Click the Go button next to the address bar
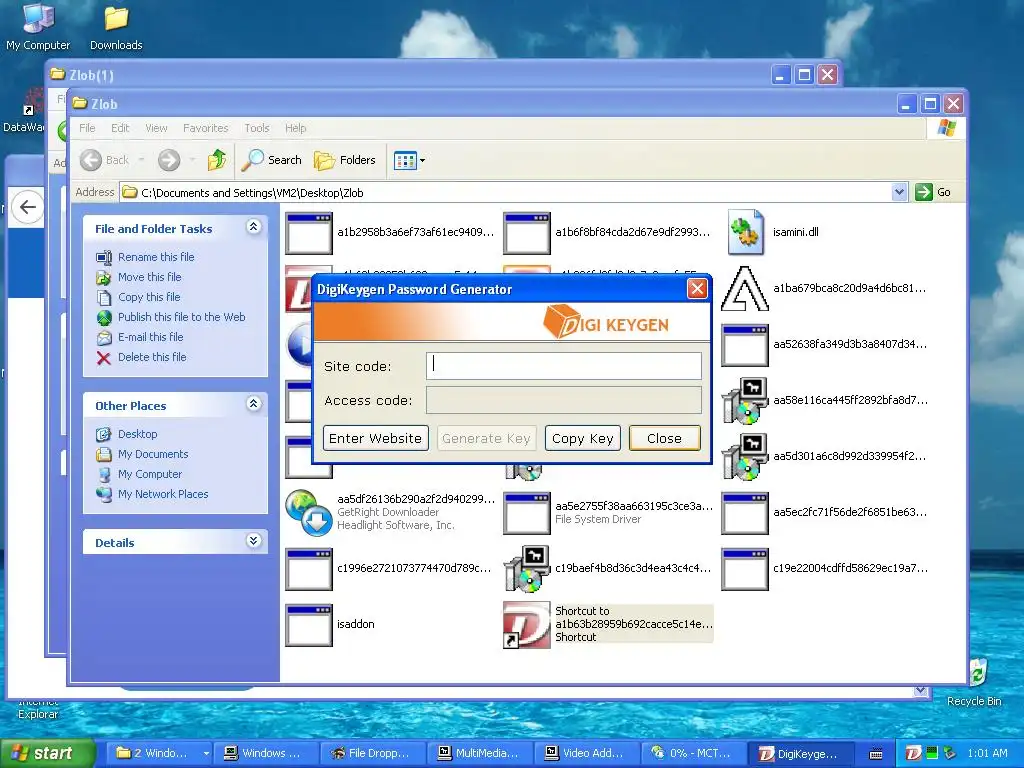This screenshot has height=768, width=1024. coord(933,192)
